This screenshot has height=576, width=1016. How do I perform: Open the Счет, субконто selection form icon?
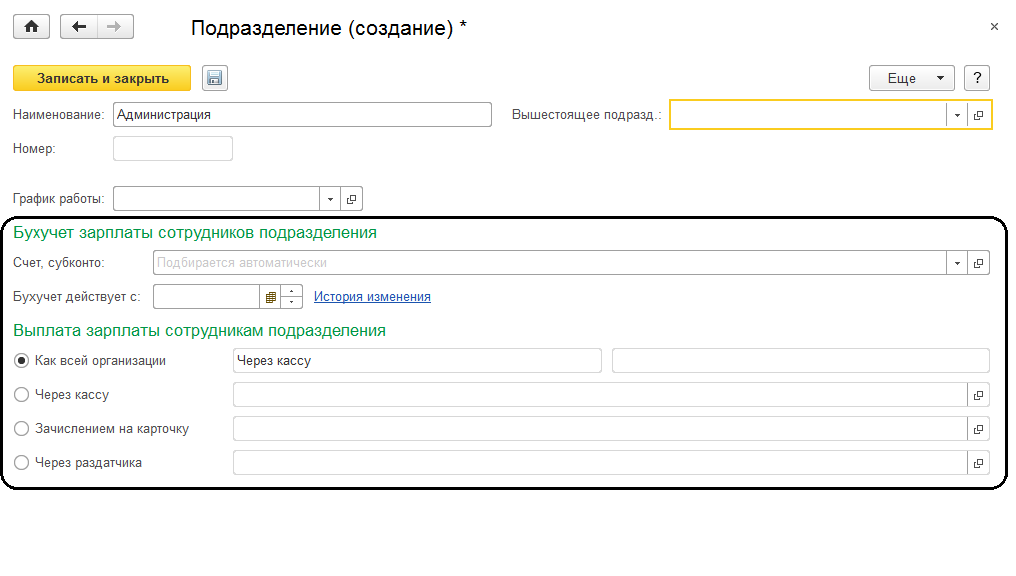click(x=979, y=263)
